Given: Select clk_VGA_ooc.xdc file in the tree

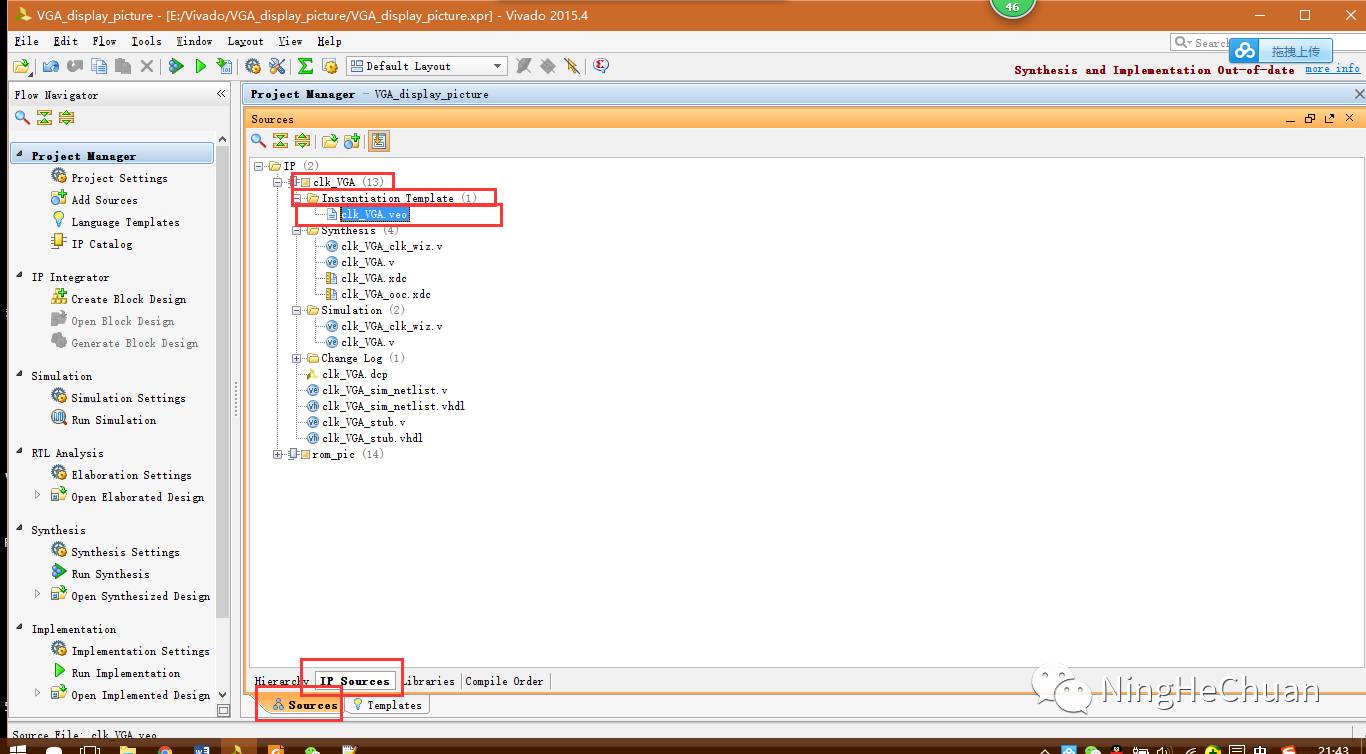Looking at the screenshot, I should (x=385, y=294).
